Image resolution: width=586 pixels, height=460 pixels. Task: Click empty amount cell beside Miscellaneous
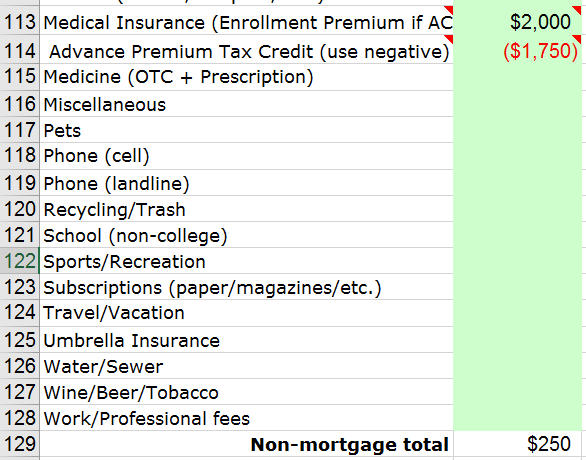(518, 104)
